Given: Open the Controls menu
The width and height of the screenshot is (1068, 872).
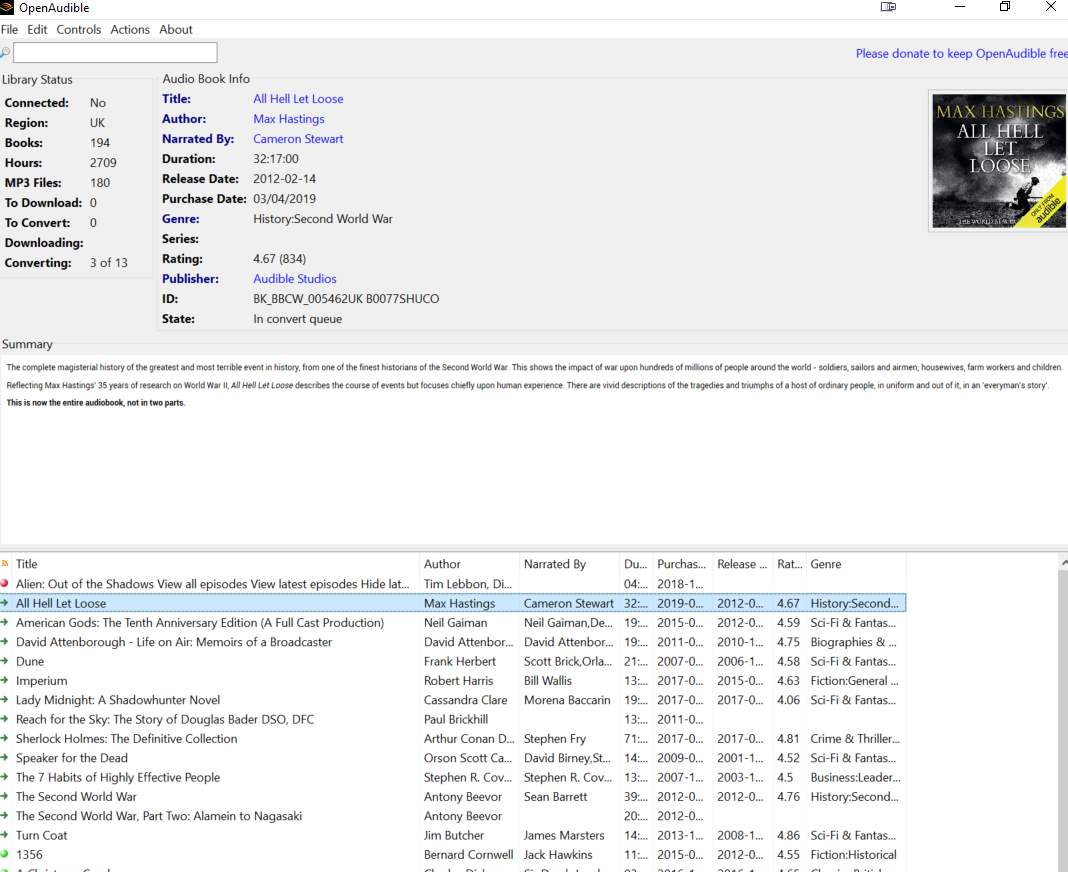Looking at the screenshot, I should (x=78, y=29).
